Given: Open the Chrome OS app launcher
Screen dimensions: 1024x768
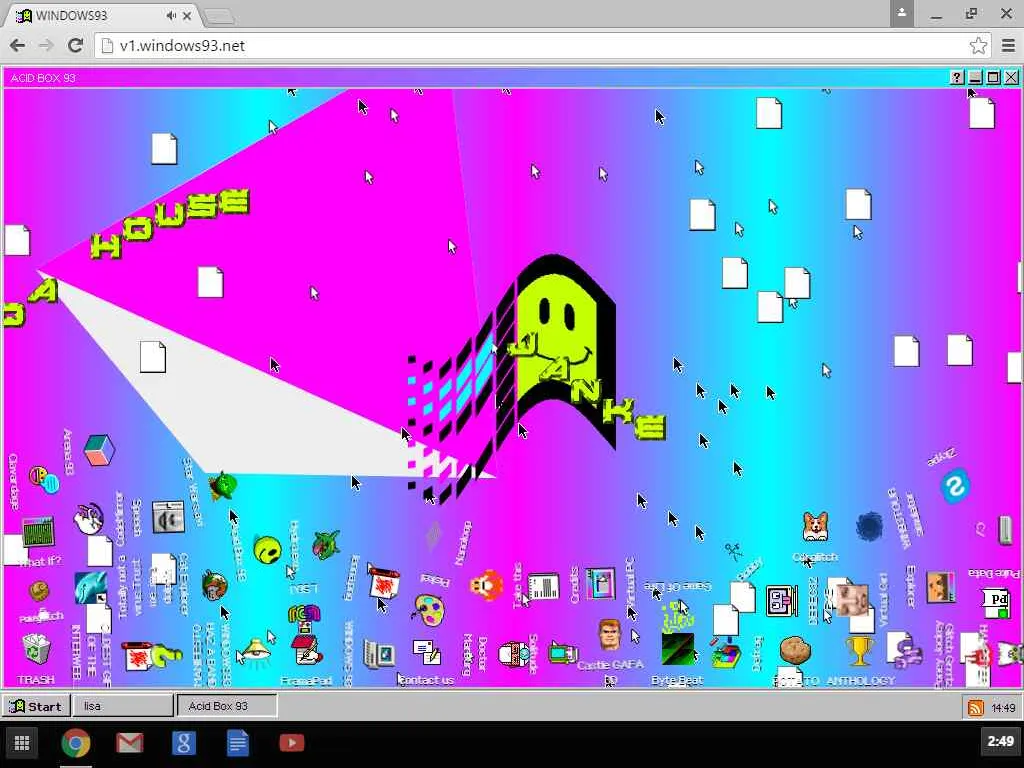Looking at the screenshot, I should [x=22, y=743].
